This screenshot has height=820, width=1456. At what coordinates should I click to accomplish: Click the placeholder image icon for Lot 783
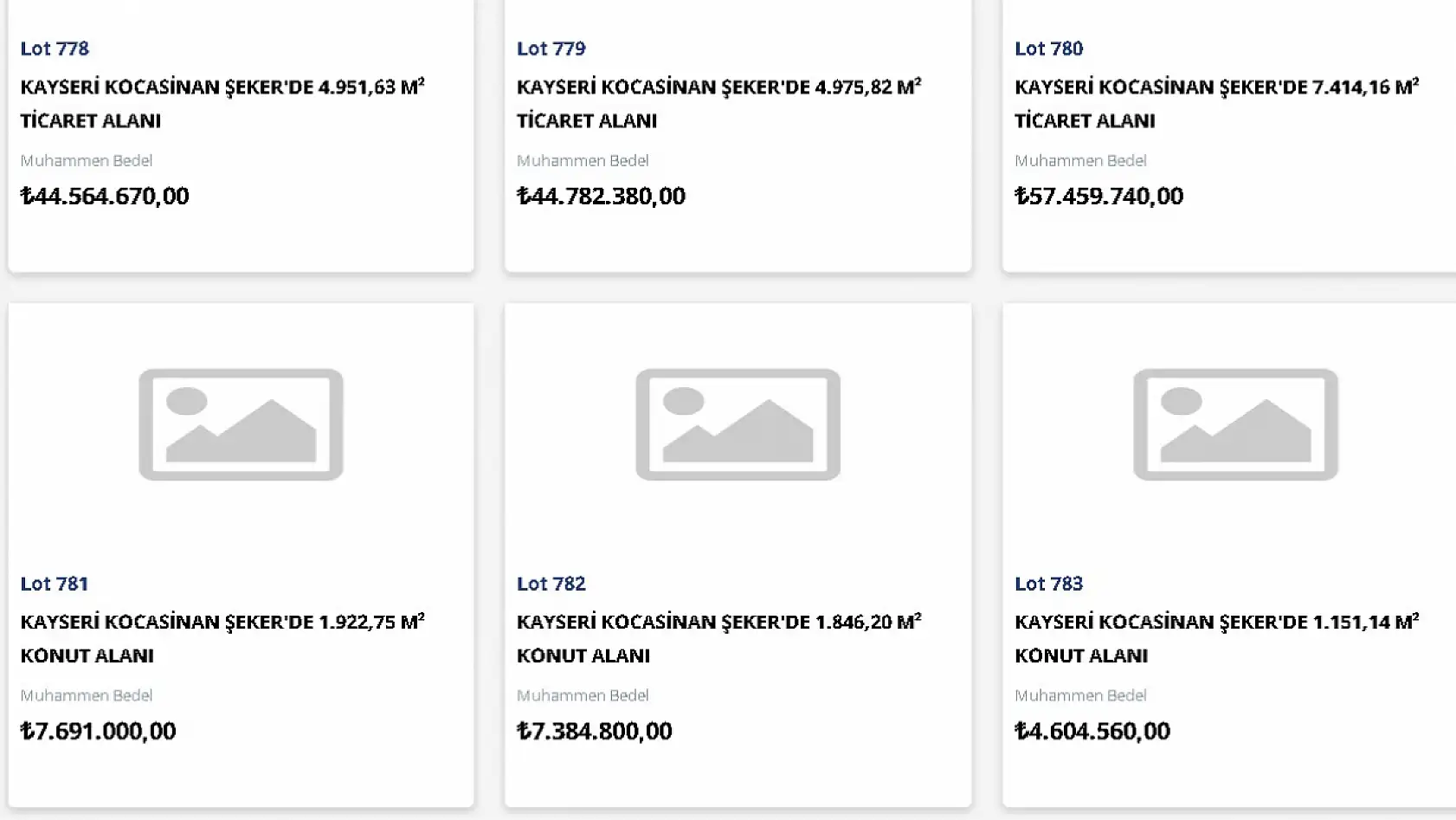[x=1235, y=424]
